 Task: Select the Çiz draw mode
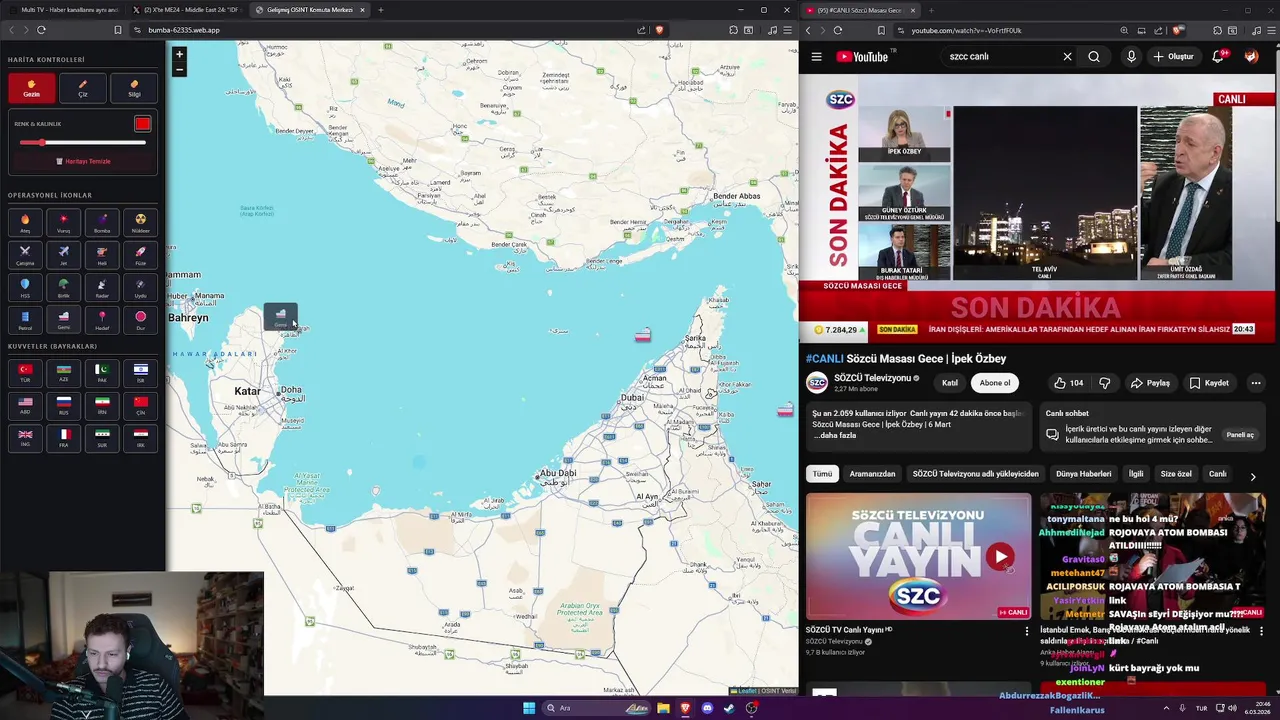coord(83,88)
